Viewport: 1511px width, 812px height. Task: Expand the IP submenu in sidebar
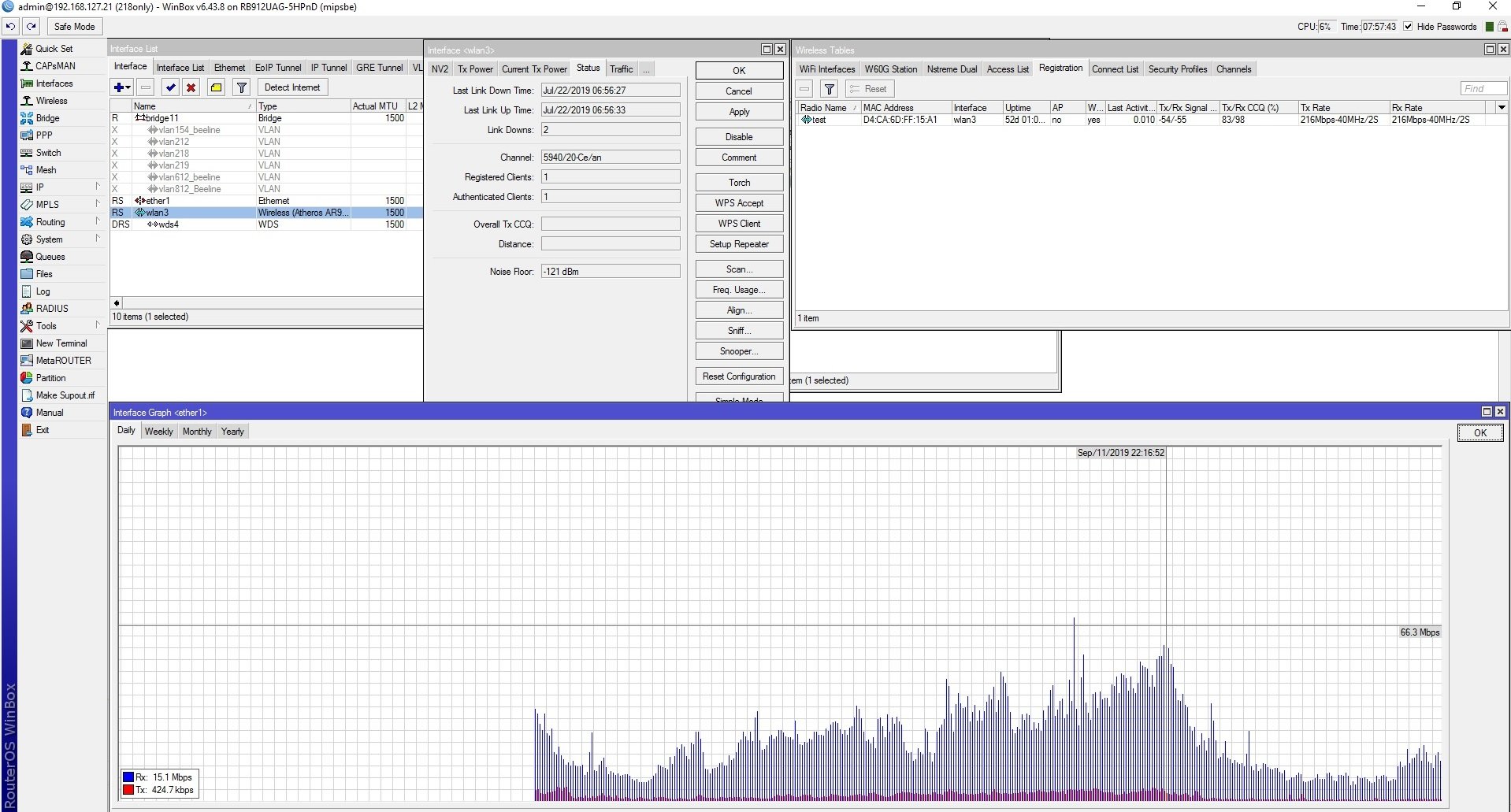click(98, 187)
